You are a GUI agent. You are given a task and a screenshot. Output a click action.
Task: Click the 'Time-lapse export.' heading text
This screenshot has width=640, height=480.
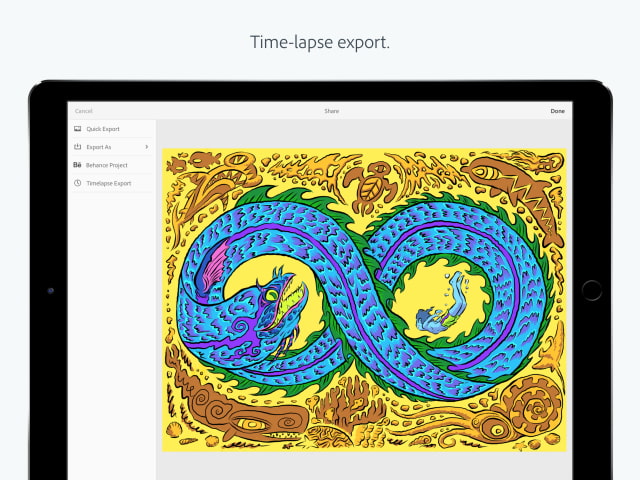pyautogui.click(x=319, y=43)
